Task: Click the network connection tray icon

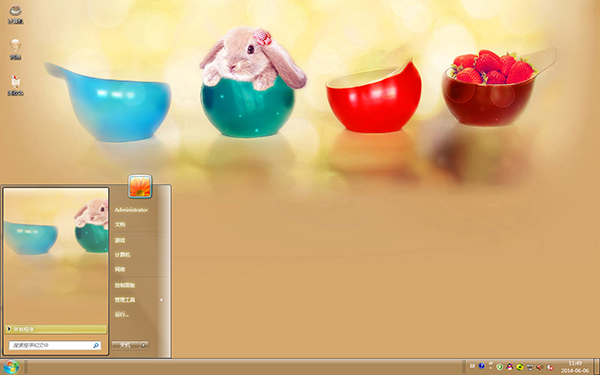Action: click(530, 367)
